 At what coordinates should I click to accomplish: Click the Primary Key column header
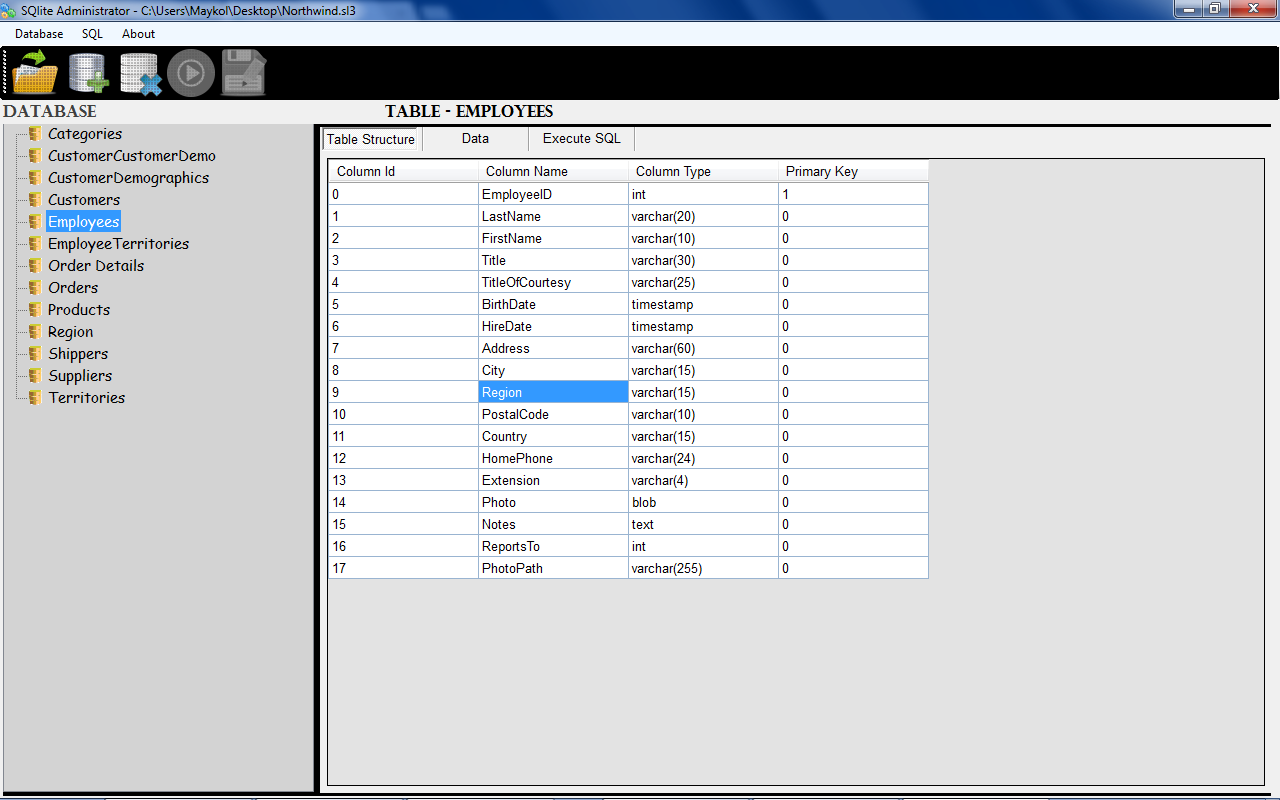point(821,171)
